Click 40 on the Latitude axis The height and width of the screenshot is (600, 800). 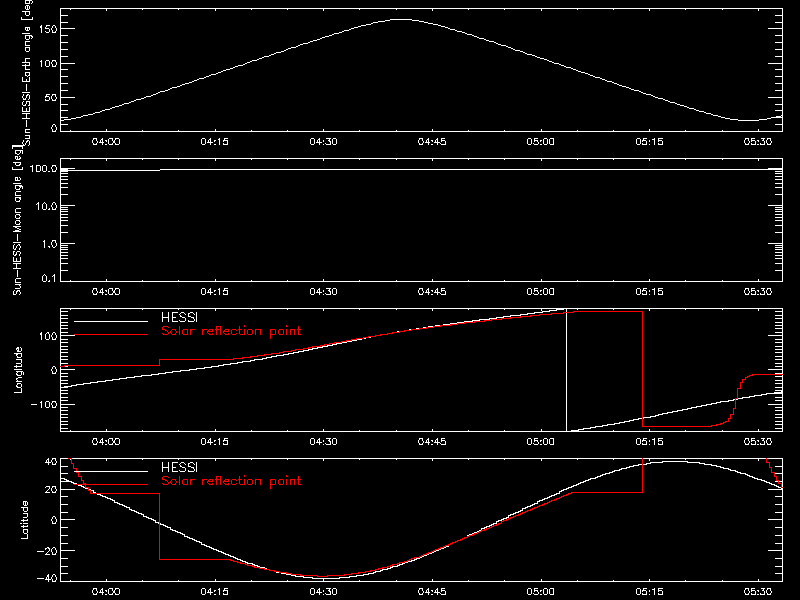coord(51,461)
